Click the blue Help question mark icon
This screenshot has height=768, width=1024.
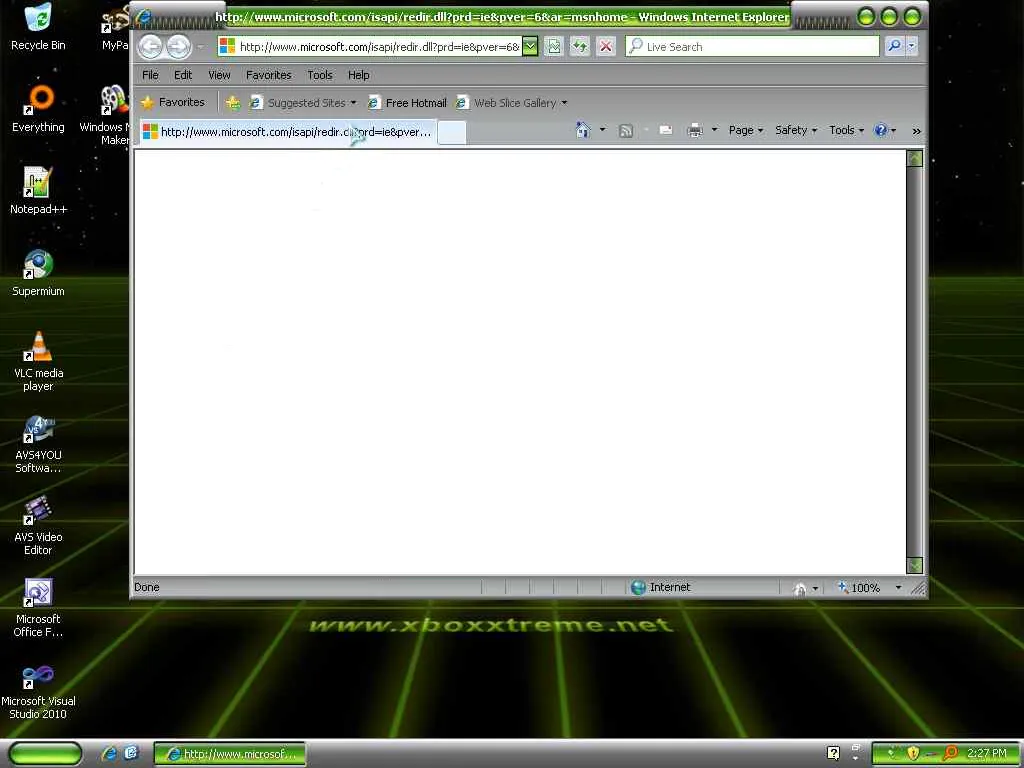[880, 130]
